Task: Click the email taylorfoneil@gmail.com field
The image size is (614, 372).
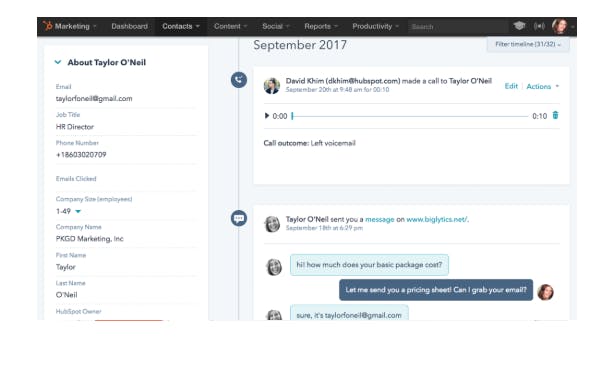Action: point(125,98)
